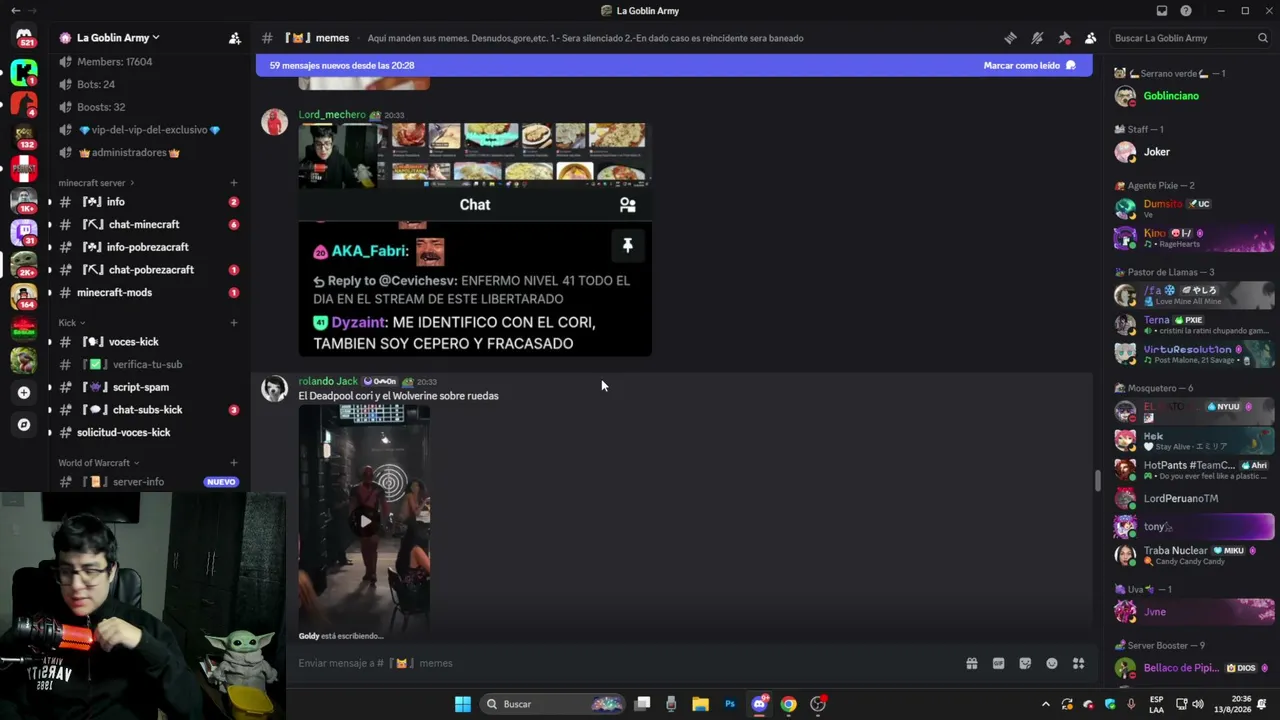1280x720 pixels.
Task: Open the server-info channel
Action: tap(148, 482)
